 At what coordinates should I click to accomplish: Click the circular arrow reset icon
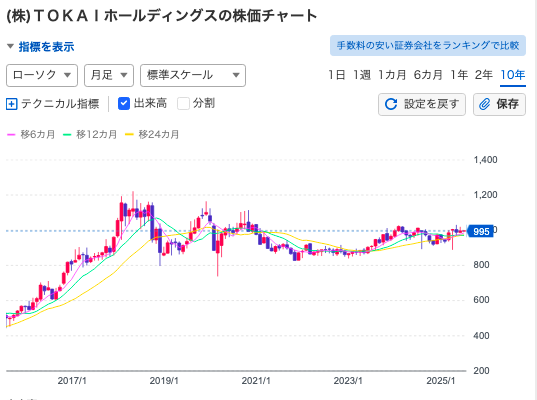click(391, 104)
